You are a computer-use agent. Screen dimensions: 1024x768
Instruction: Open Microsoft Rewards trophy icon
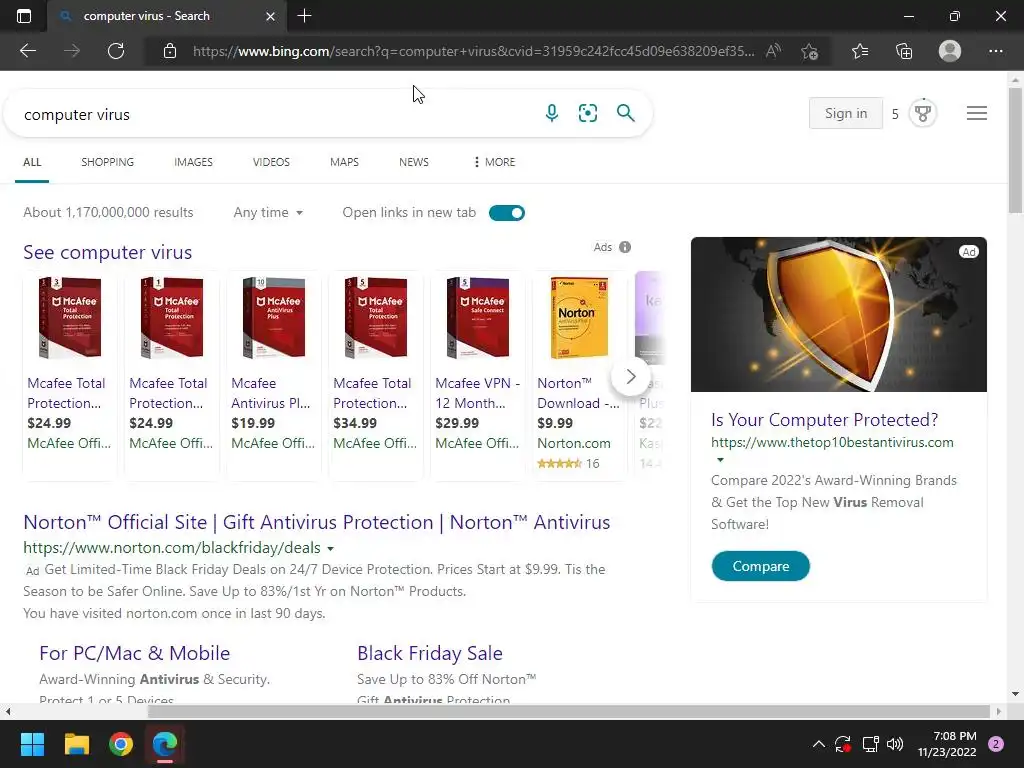(923, 114)
